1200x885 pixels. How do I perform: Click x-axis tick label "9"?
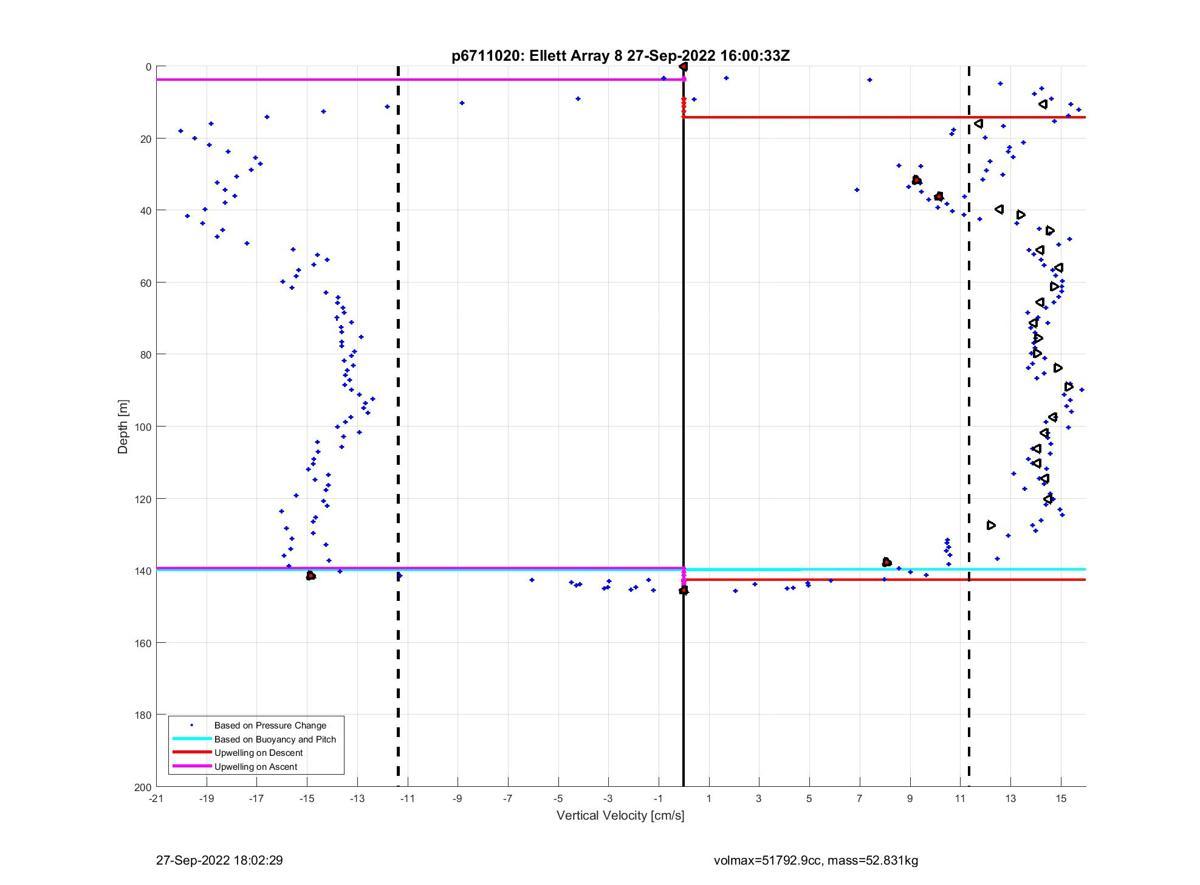(910, 798)
